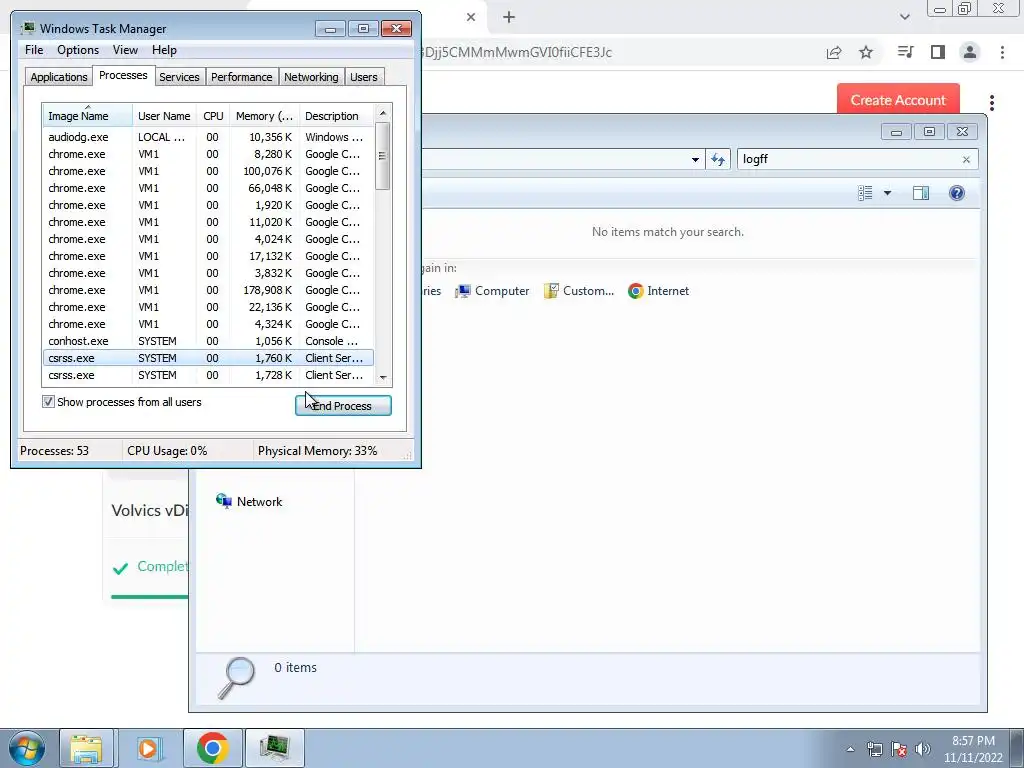The height and width of the screenshot is (768, 1024).
Task: Click process list scrollbar down arrow
Action: point(383,377)
